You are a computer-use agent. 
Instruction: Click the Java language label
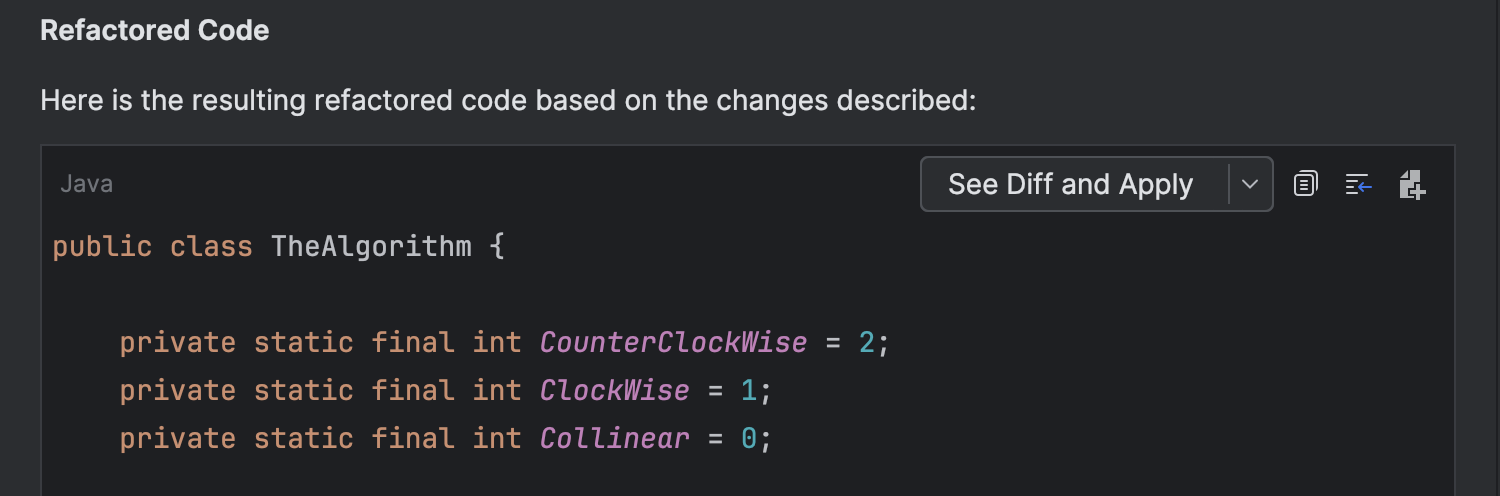click(x=86, y=184)
